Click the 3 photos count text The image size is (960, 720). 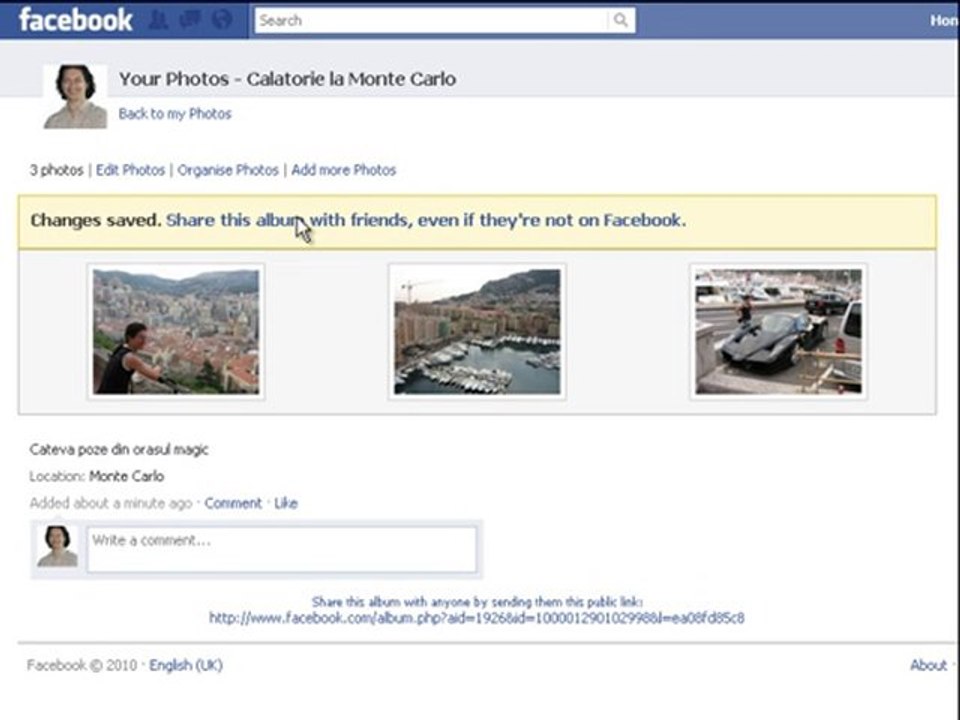pos(56,170)
